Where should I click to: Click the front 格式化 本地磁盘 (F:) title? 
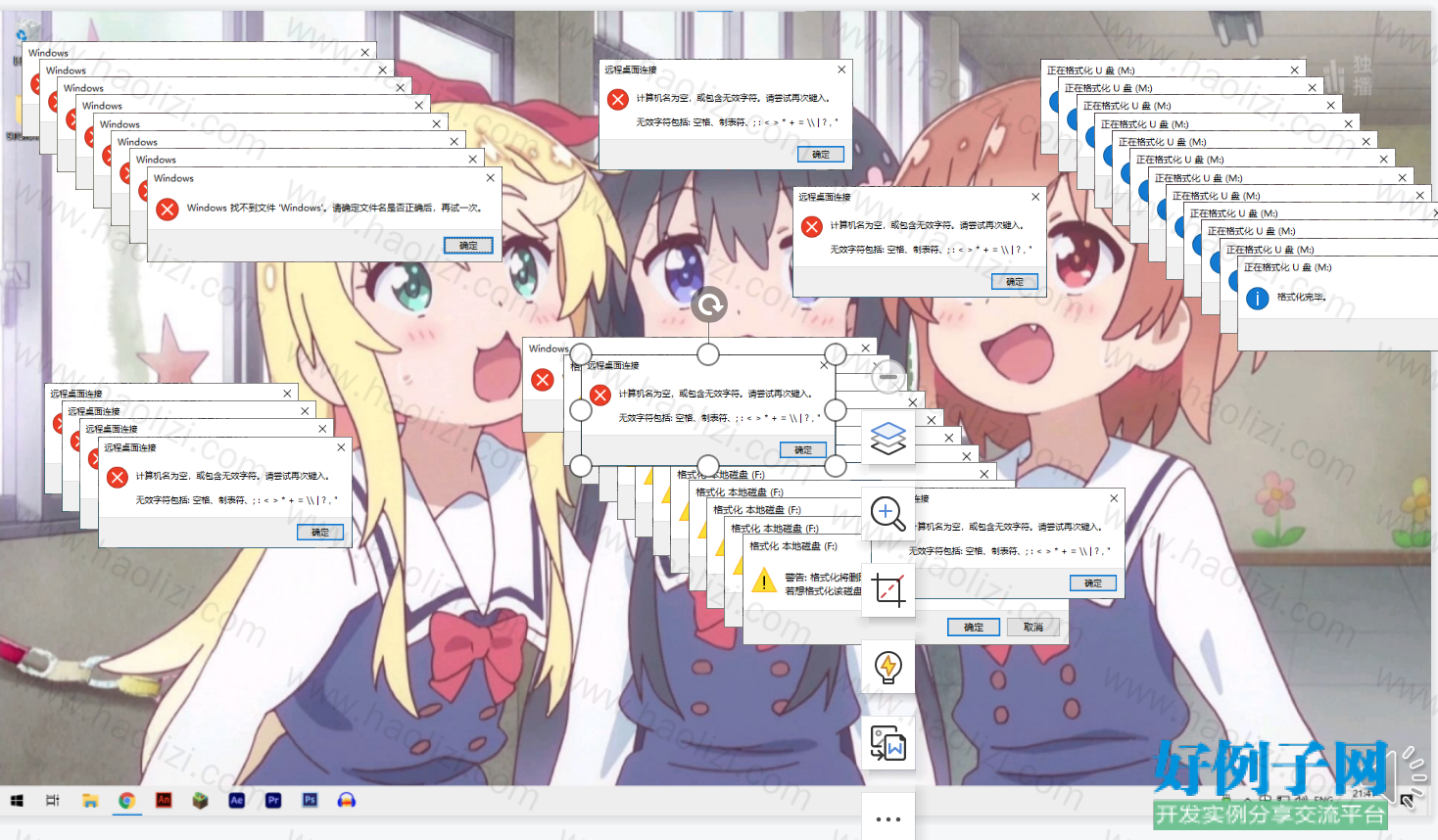point(792,546)
